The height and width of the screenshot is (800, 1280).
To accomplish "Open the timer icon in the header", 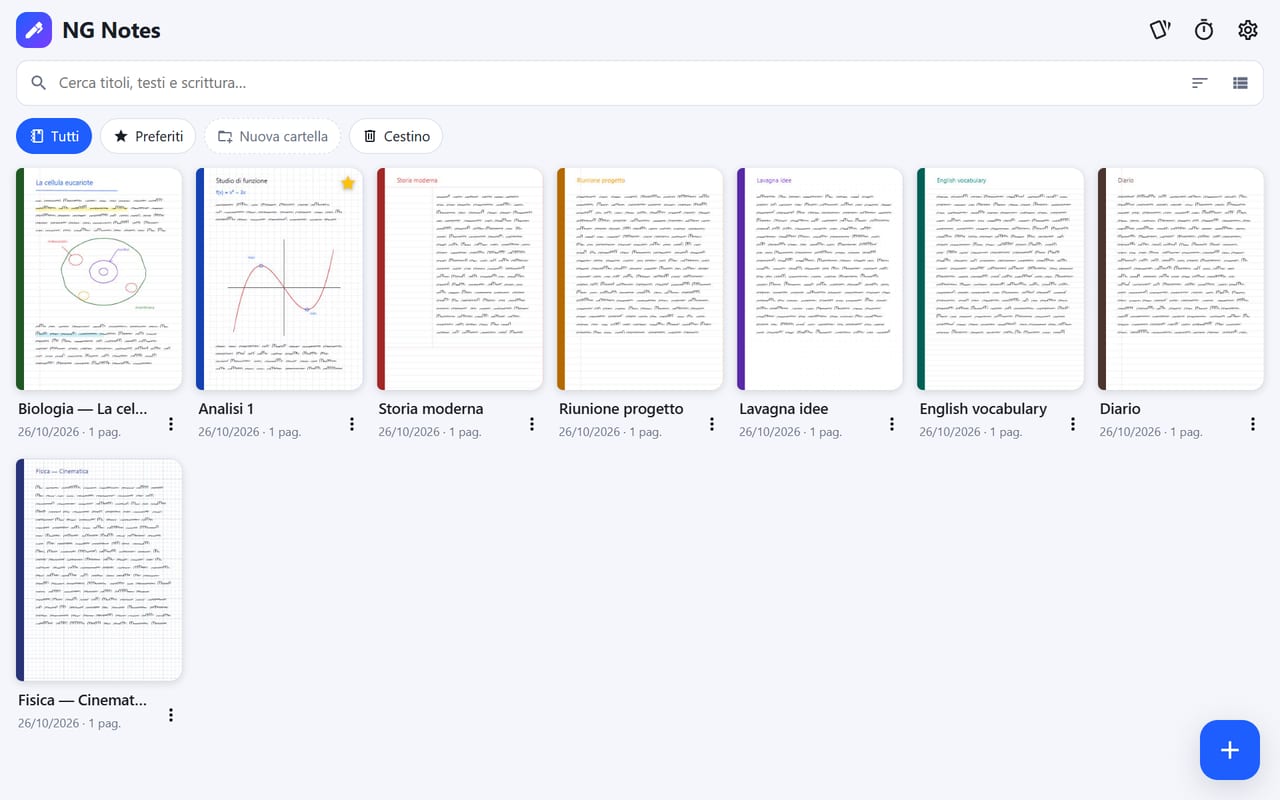I will (x=1204, y=30).
